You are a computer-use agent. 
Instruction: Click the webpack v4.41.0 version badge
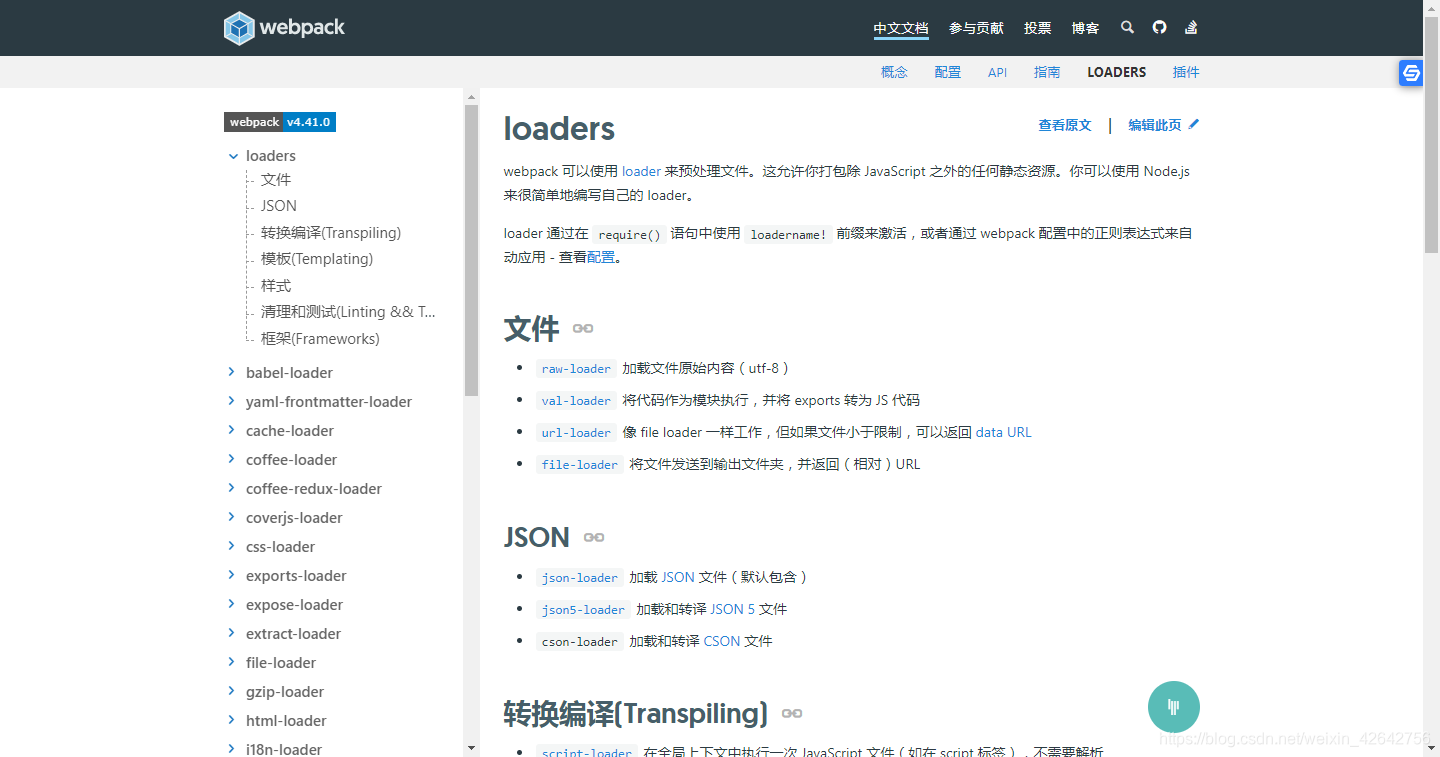click(x=279, y=122)
